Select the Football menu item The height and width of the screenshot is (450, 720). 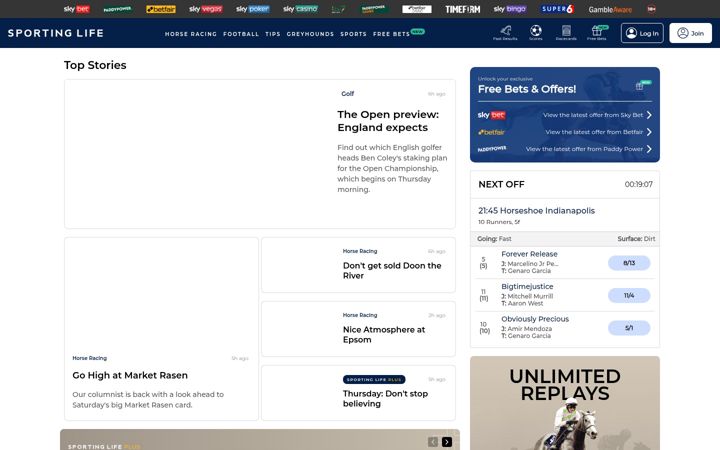(241, 34)
